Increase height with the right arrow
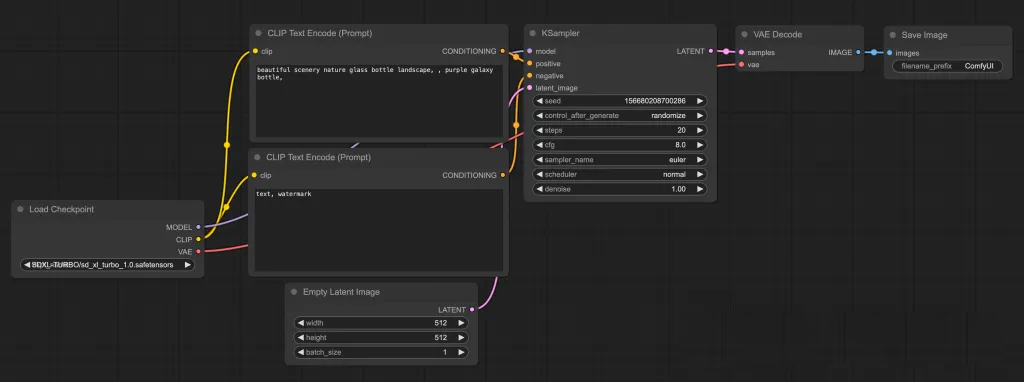Screen dimensions: 1024x382 point(461,338)
